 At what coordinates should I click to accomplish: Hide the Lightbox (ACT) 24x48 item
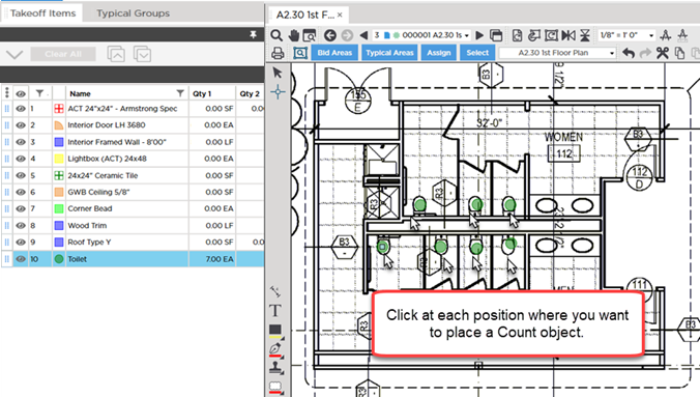[x=21, y=159]
